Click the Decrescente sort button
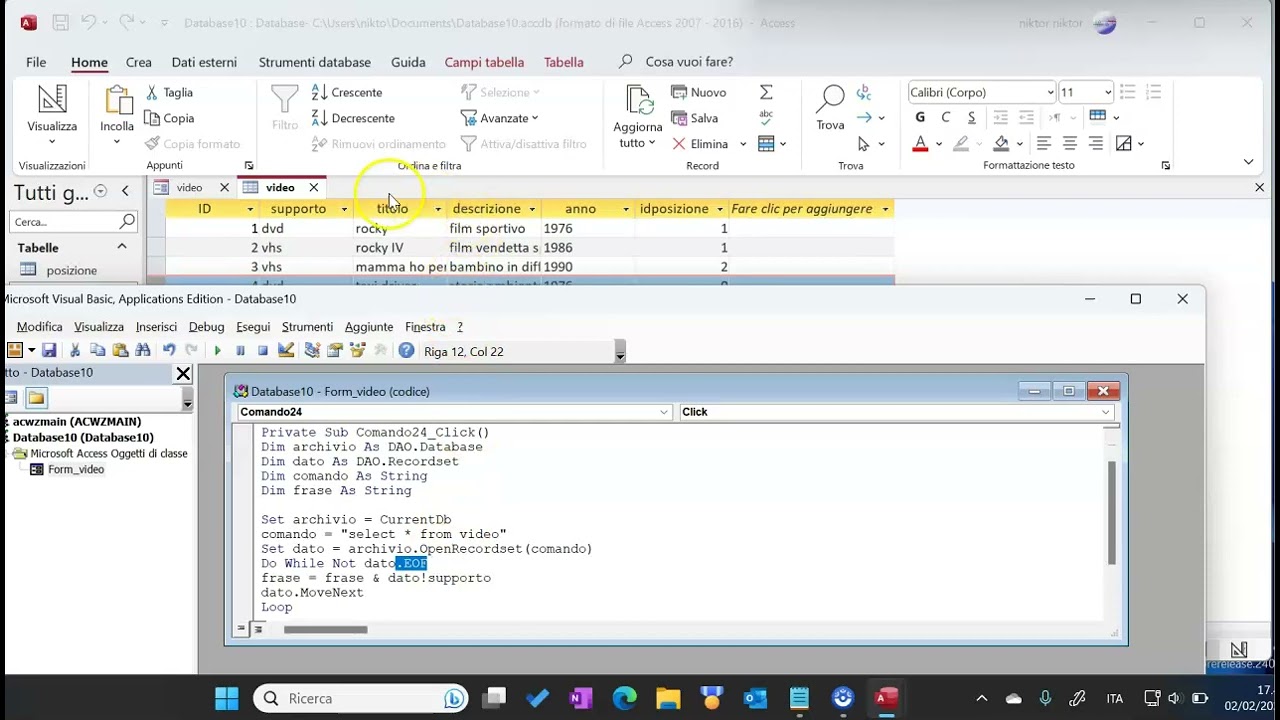The width and height of the screenshot is (1280, 720). pos(353,118)
